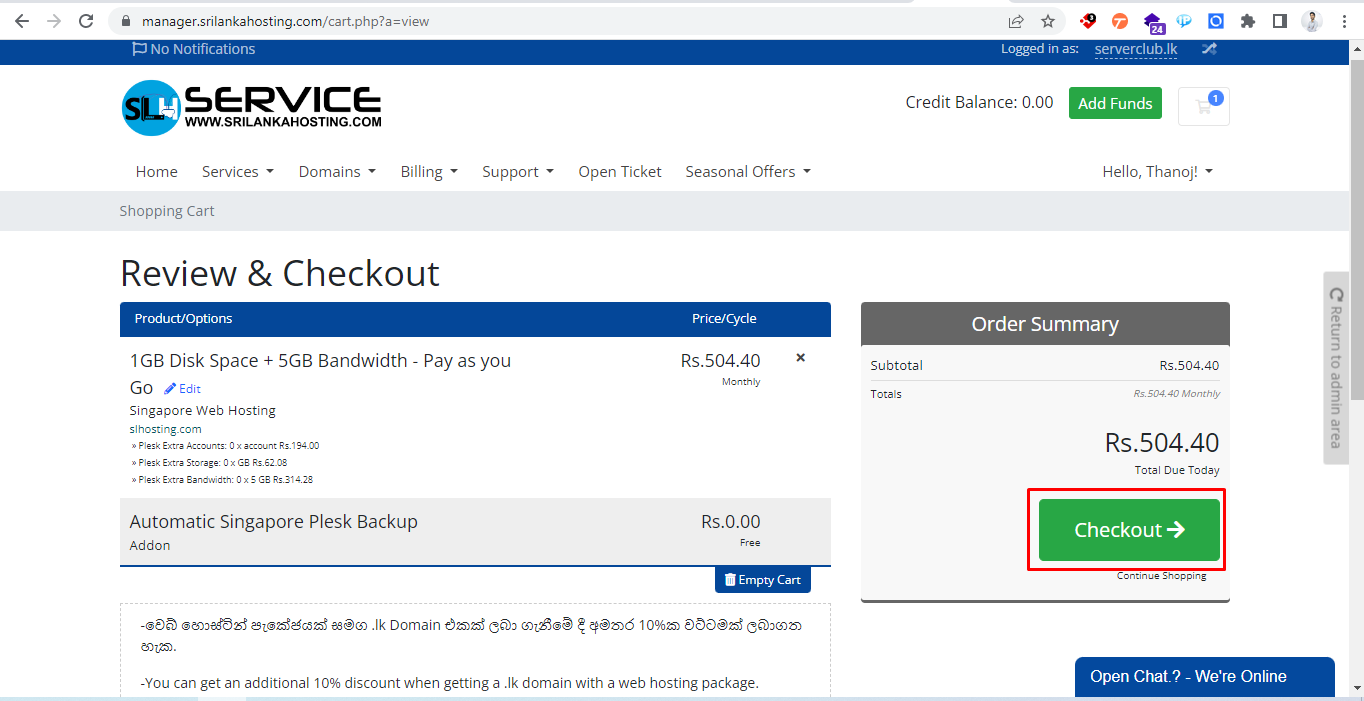The width and height of the screenshot is (1364, 701).
Task: Open the Hello, Thanoj! account dropdown
Action: tap(1157, 172)
